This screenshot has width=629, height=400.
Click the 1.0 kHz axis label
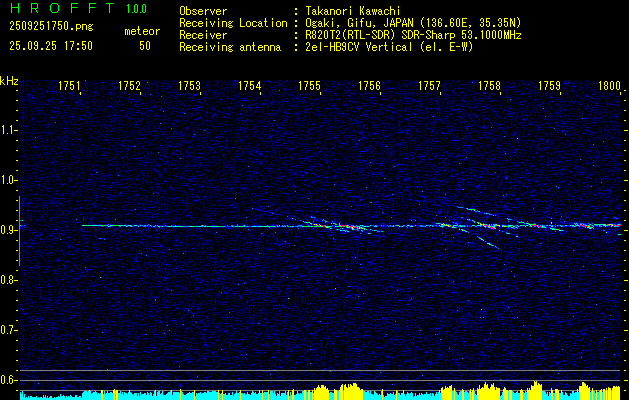[x=9, y=180]
